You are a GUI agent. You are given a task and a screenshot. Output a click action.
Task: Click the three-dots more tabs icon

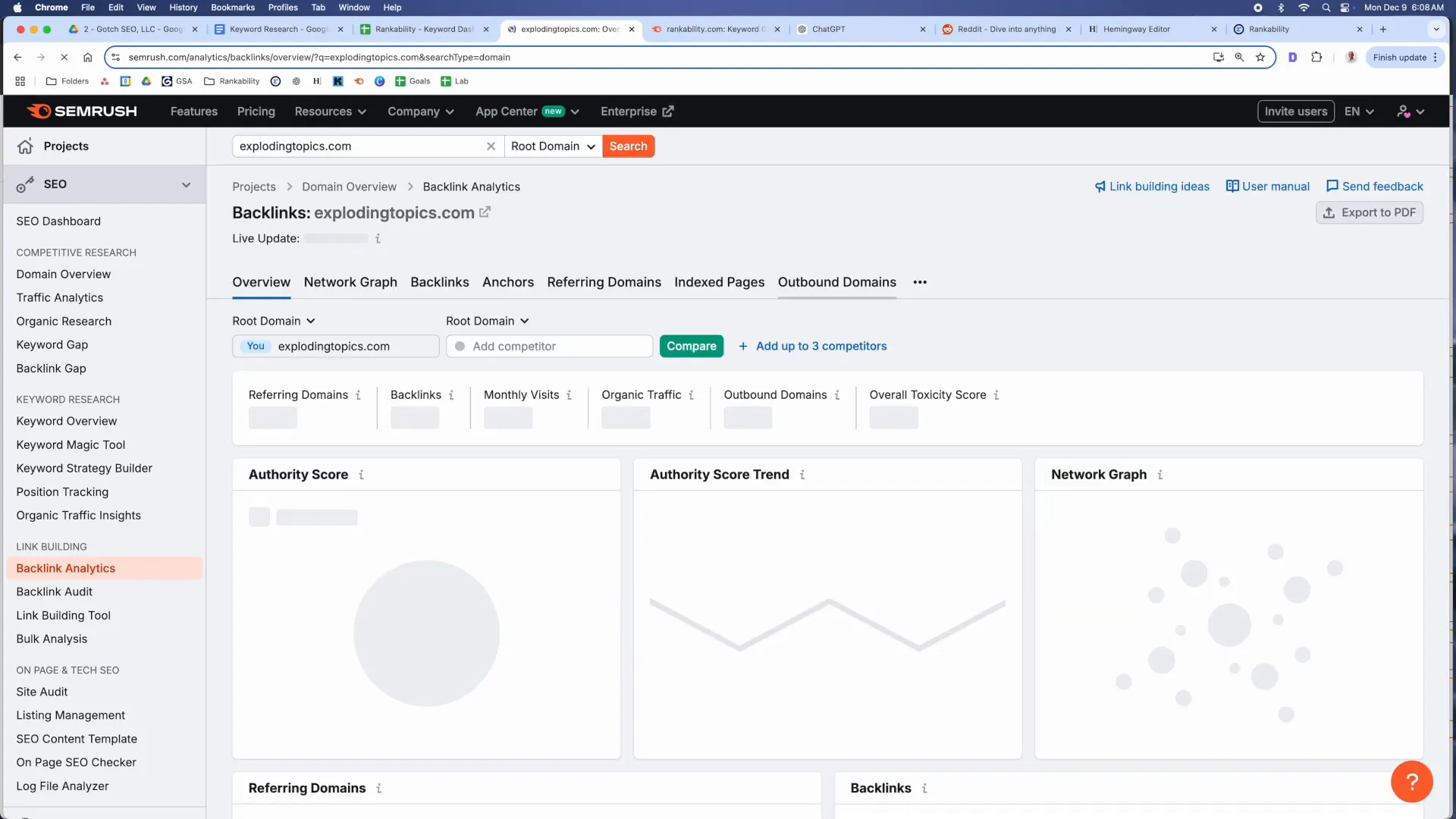pos(920,282)
